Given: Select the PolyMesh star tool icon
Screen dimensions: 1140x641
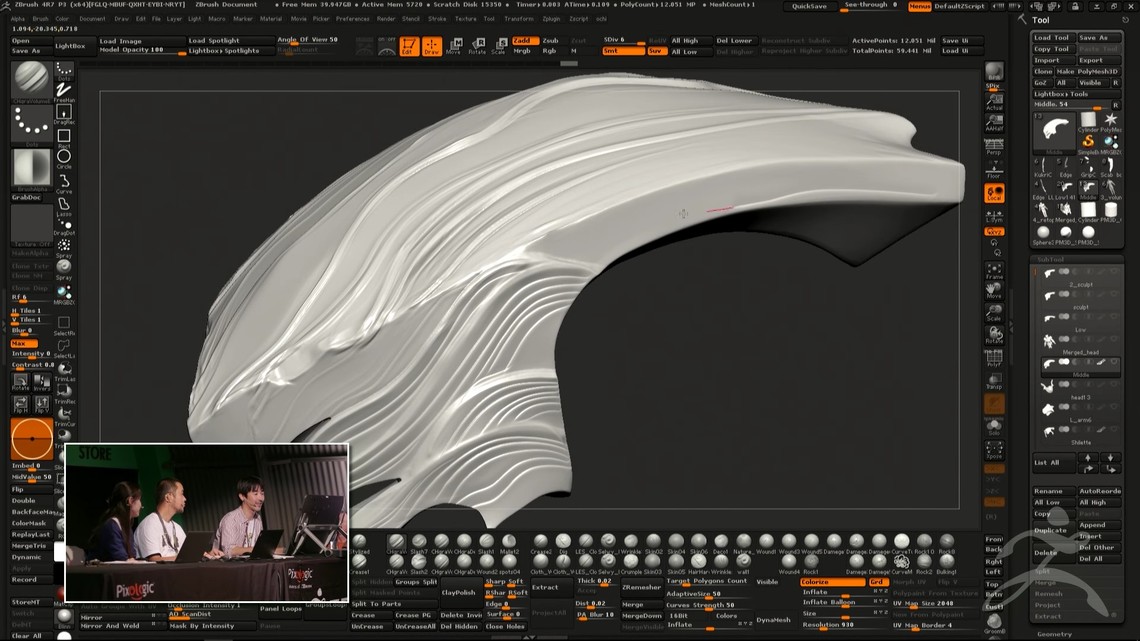Looking at the screenshot, I should (1110, 121).
